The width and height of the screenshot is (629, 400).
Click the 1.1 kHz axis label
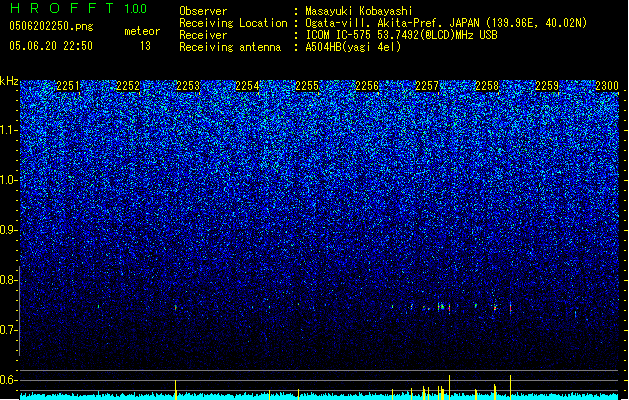[8, 130]
